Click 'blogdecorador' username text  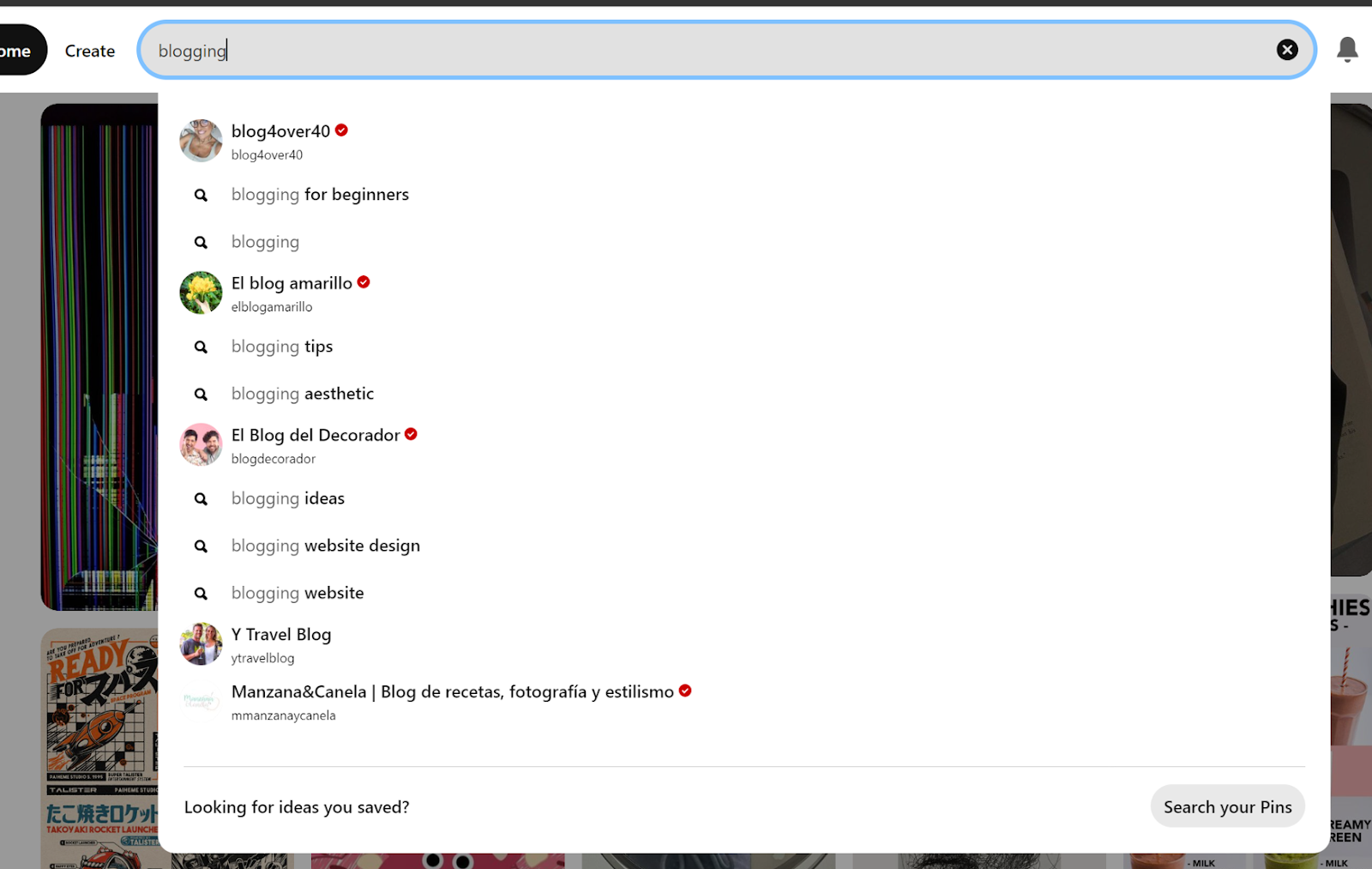(x=274, y=459)
